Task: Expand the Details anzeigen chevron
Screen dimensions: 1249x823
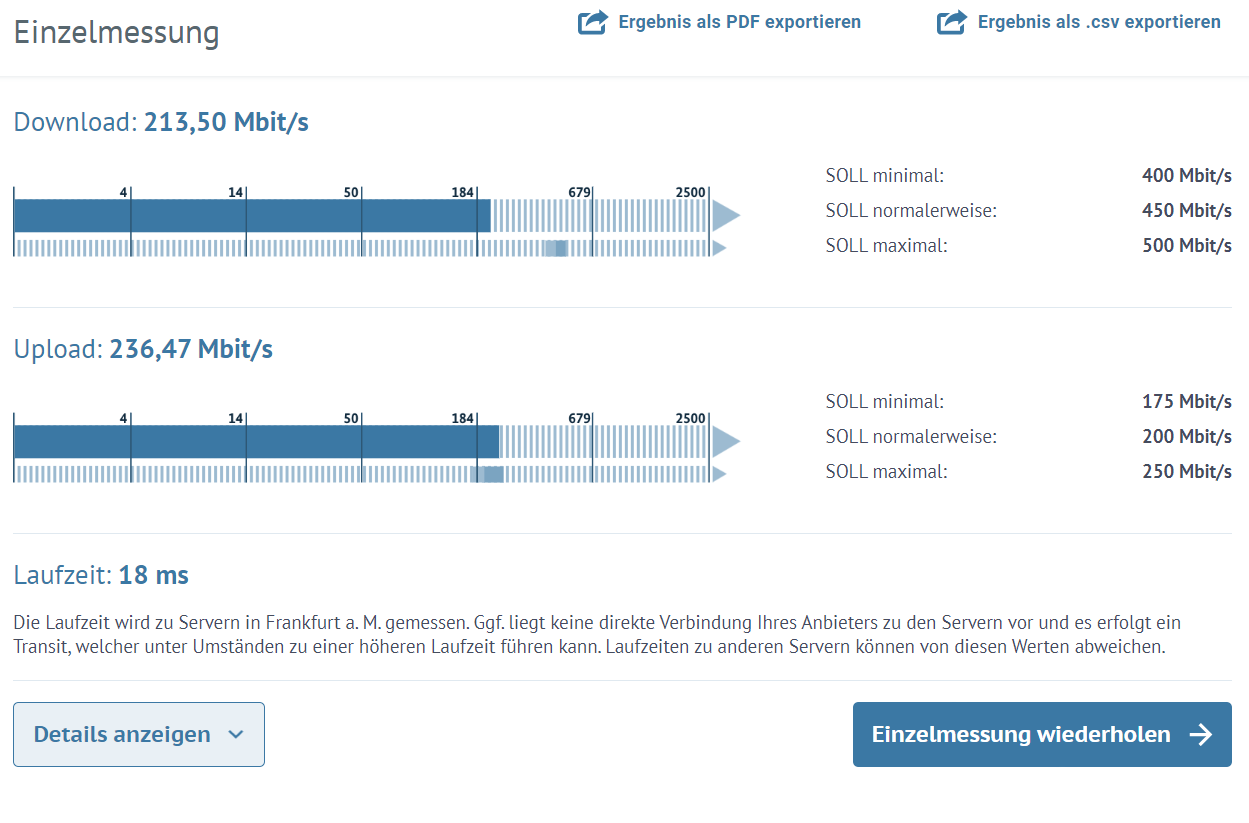Action: click(236, 735)
